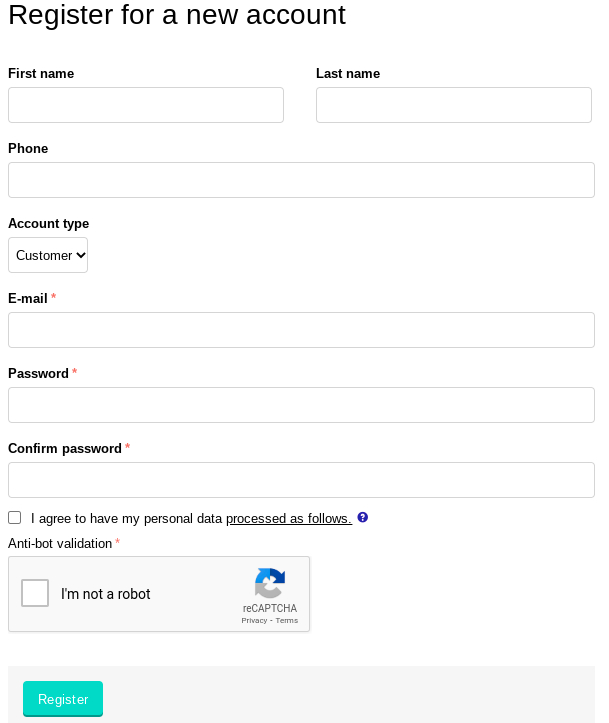
Task: Click the E-mail field label
Action: click(x=28, y=298)
